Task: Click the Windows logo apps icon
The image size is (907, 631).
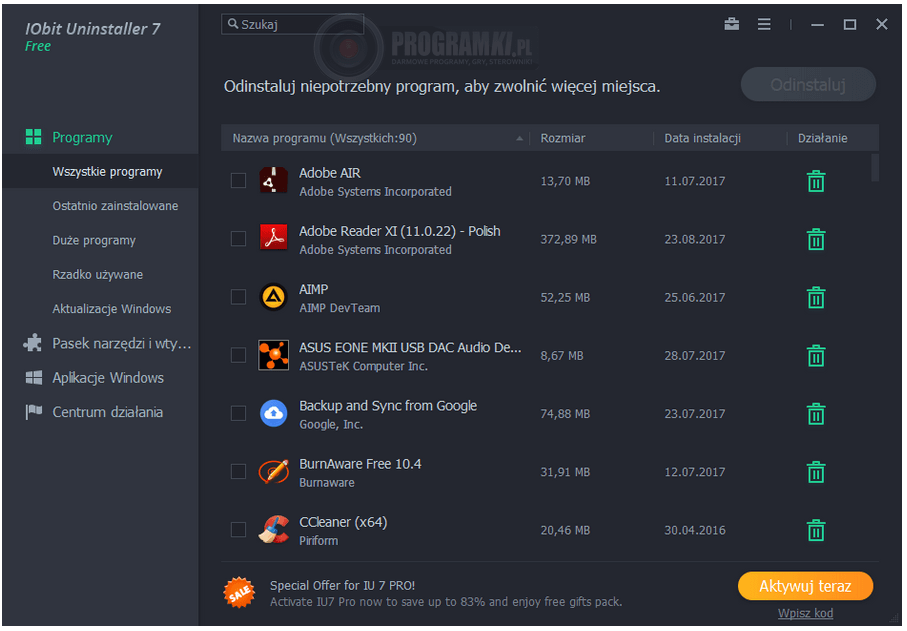Action: click(x=34, y=378)
